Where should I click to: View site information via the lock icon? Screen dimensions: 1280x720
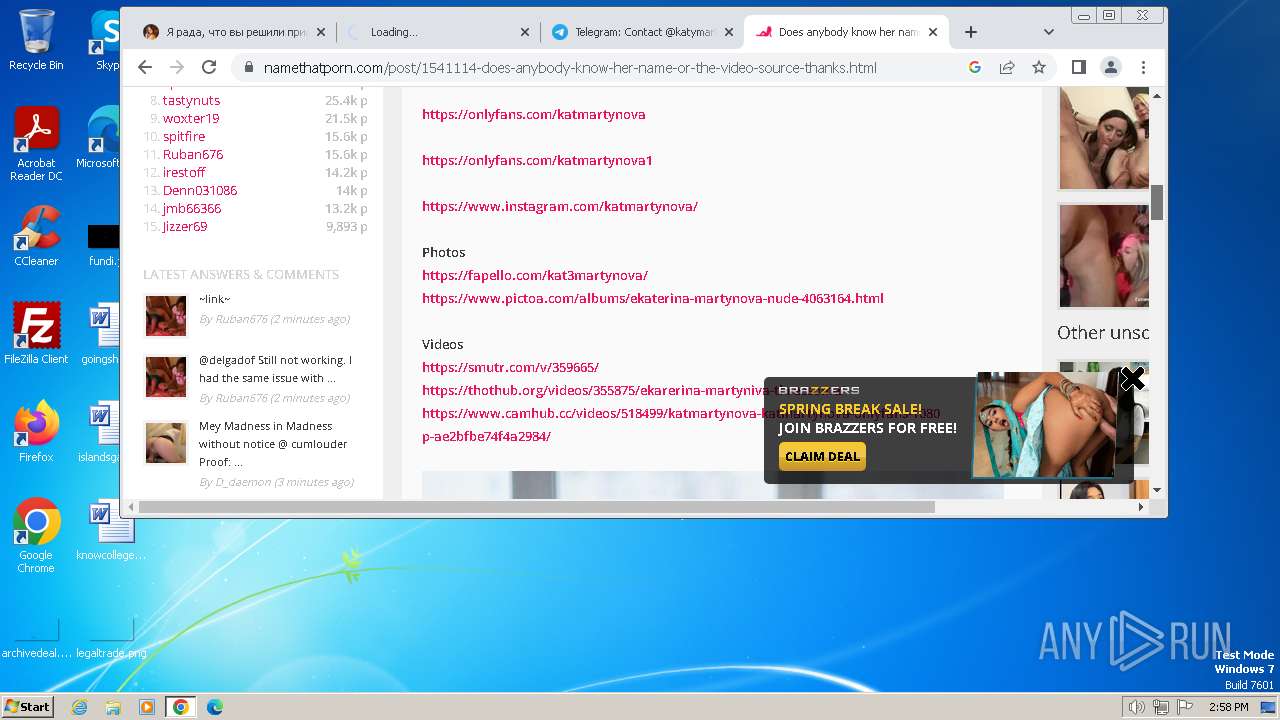[x=248, y=67]
